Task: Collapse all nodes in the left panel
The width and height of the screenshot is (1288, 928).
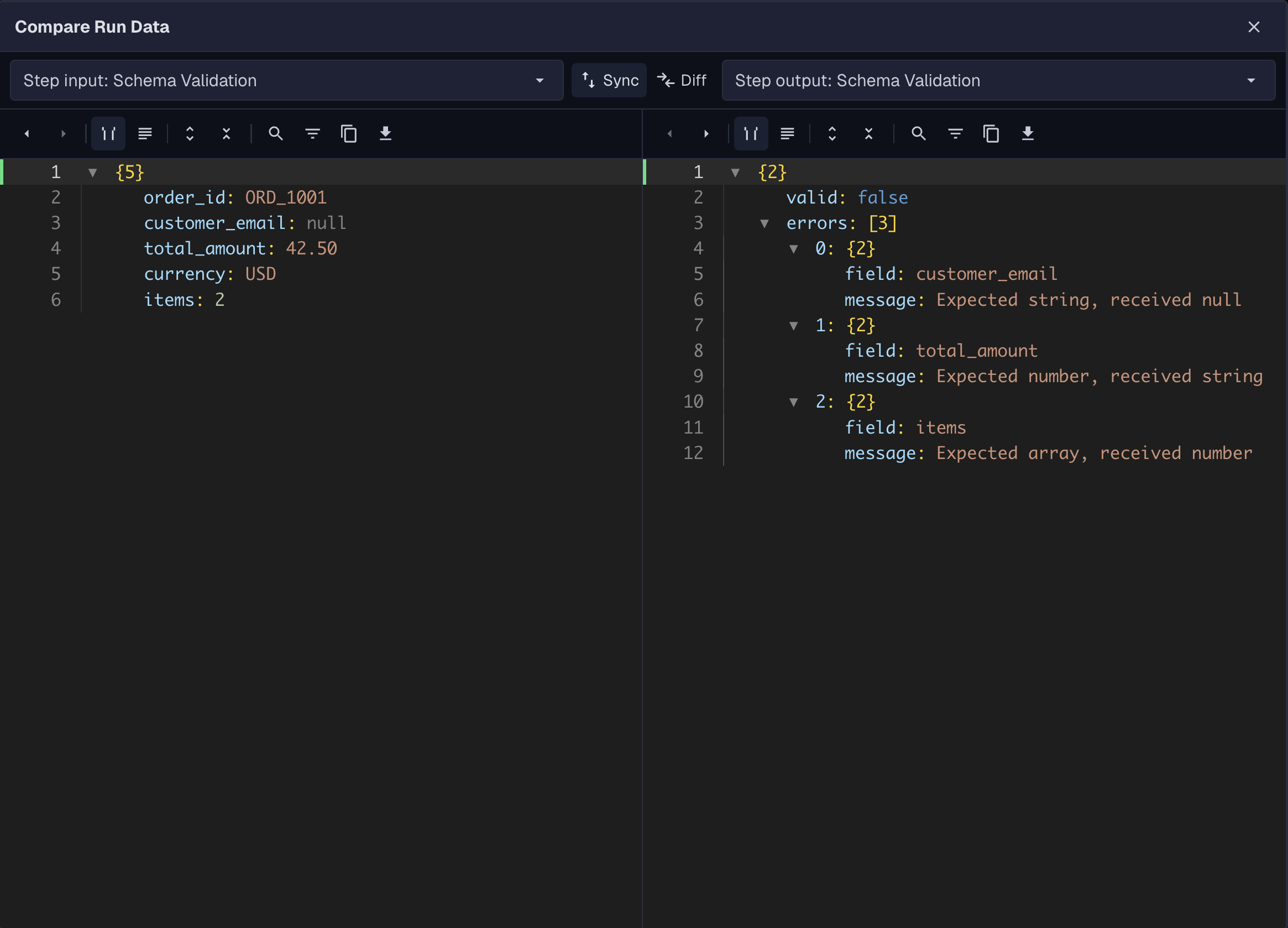Action: pos(226,133)
